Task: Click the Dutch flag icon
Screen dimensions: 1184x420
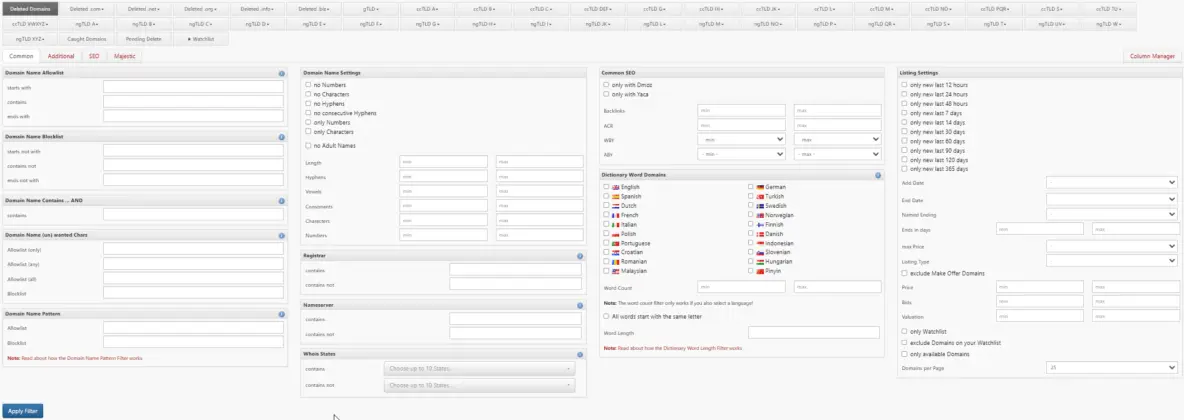Action: click(x=615, y=205)
